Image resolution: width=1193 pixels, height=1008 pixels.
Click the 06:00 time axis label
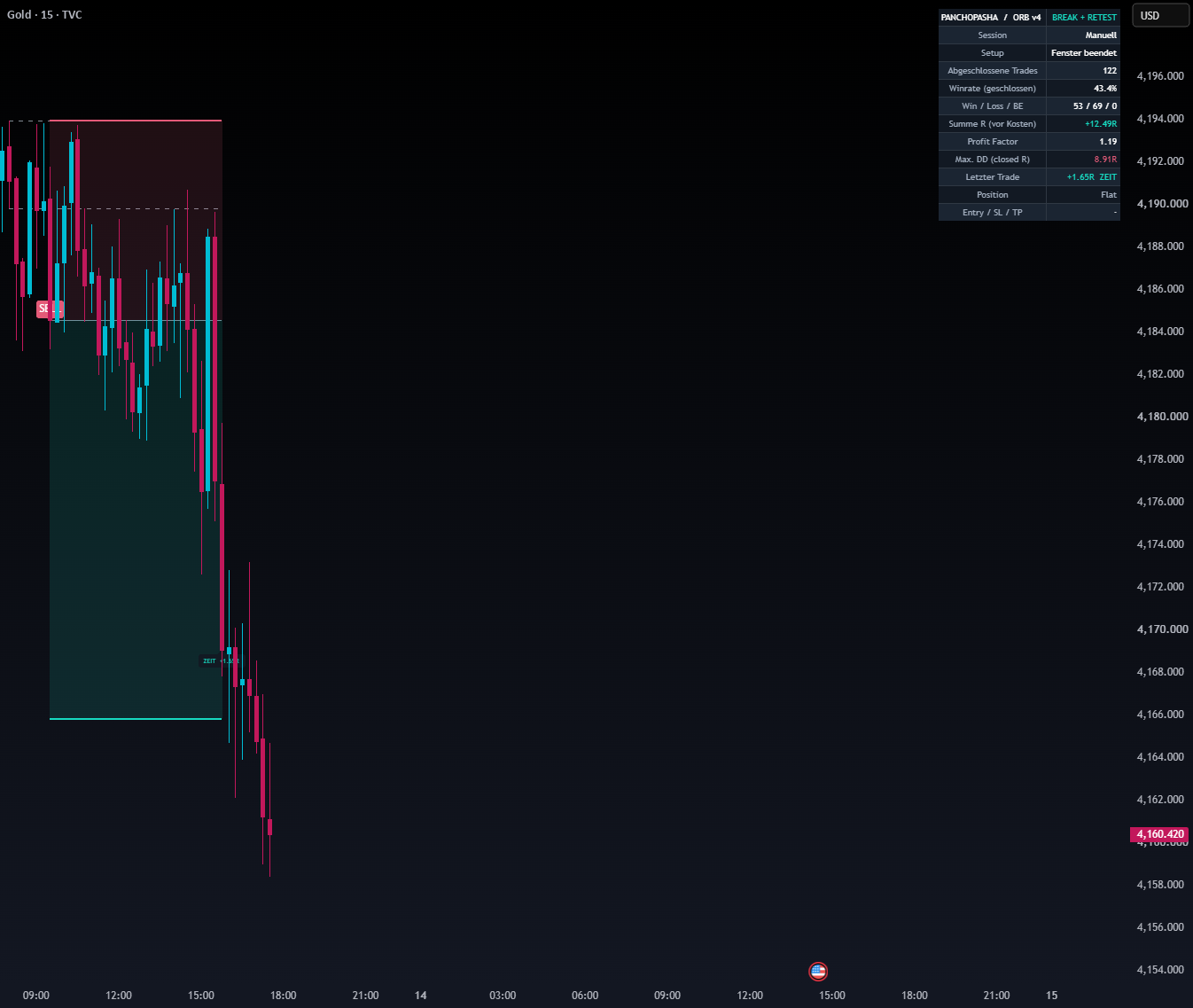[x=585, y=996]
